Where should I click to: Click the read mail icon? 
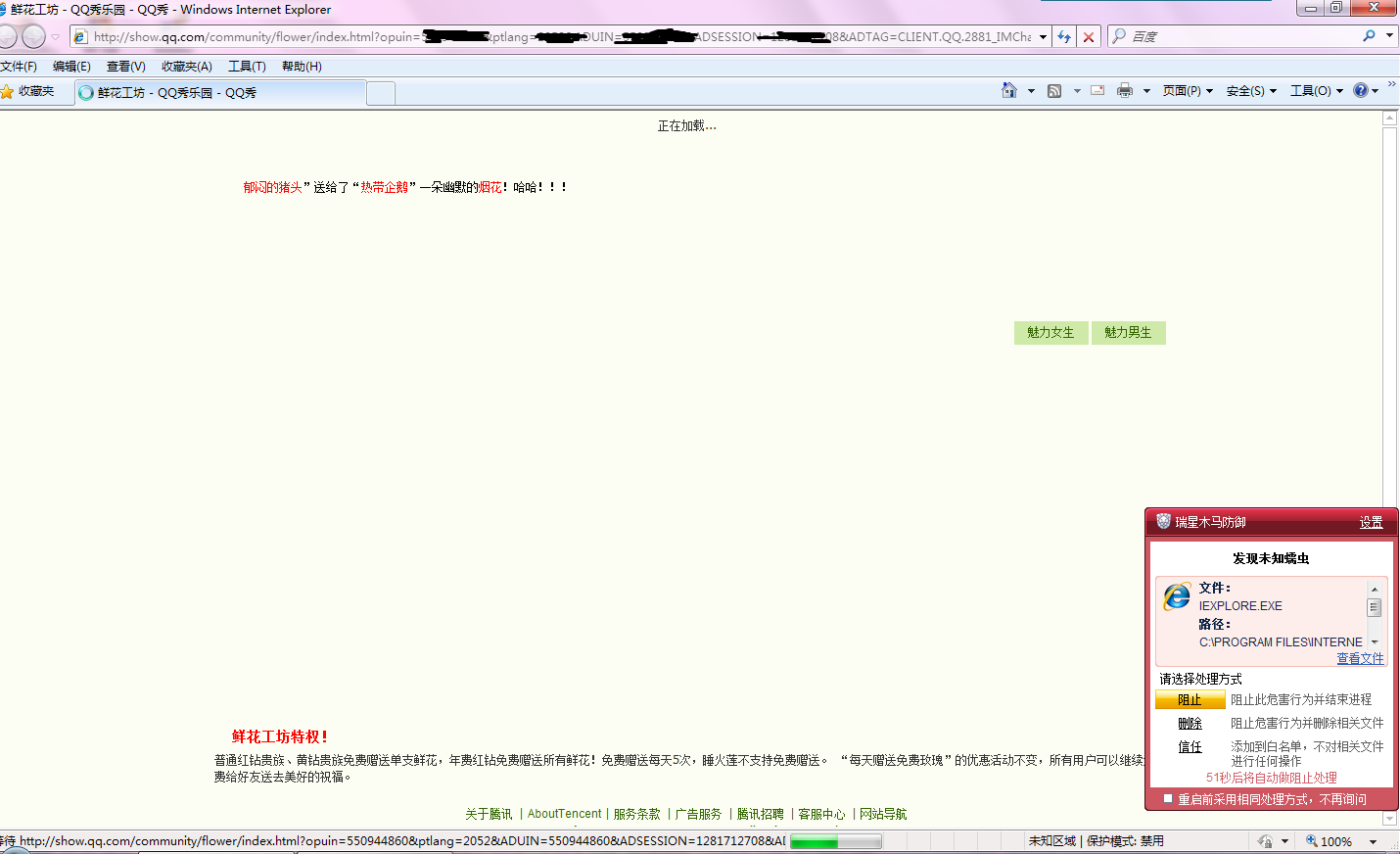tap(1097, 91)
